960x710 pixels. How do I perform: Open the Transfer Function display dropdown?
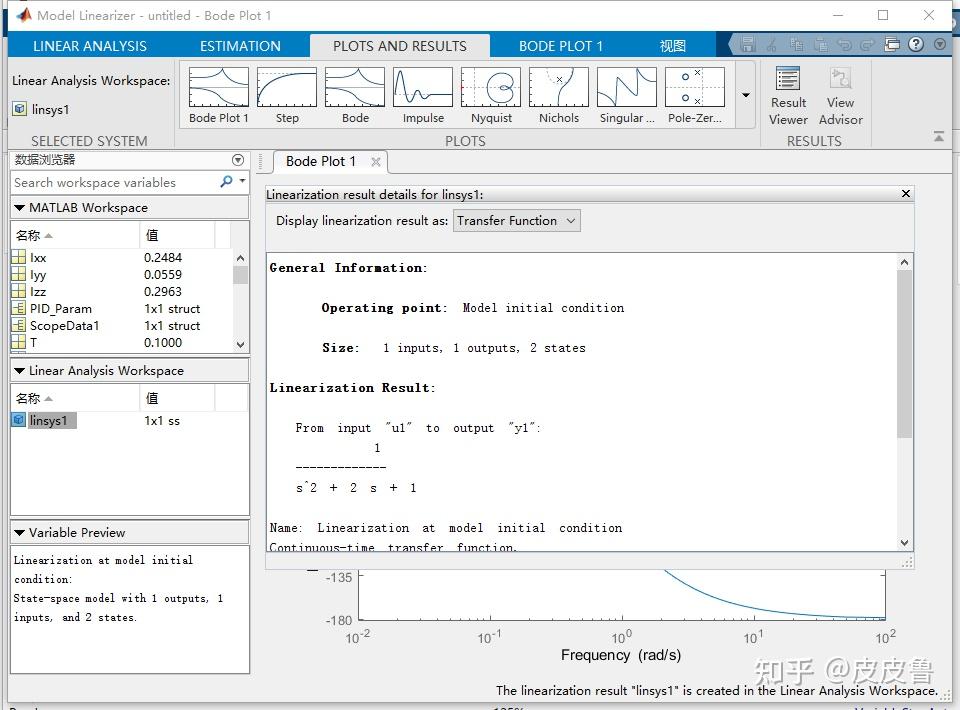click(x=516, y=220)
